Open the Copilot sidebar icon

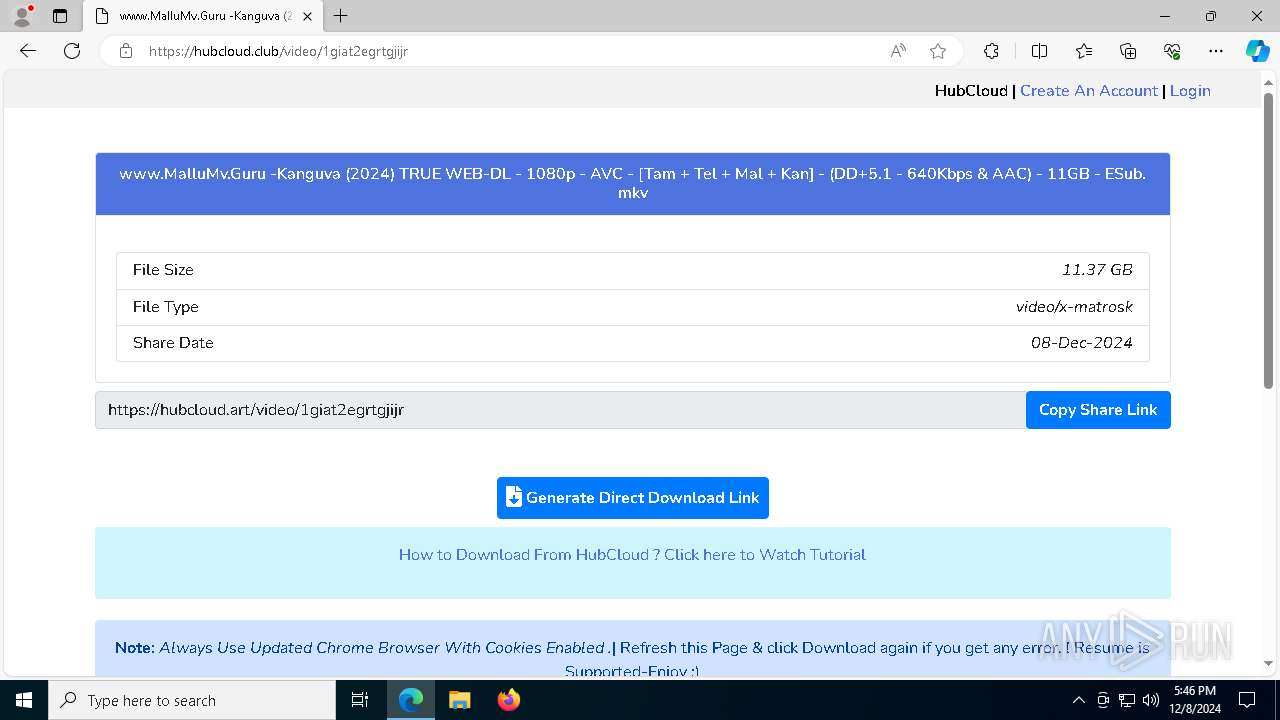click(x=1257, y=51)
